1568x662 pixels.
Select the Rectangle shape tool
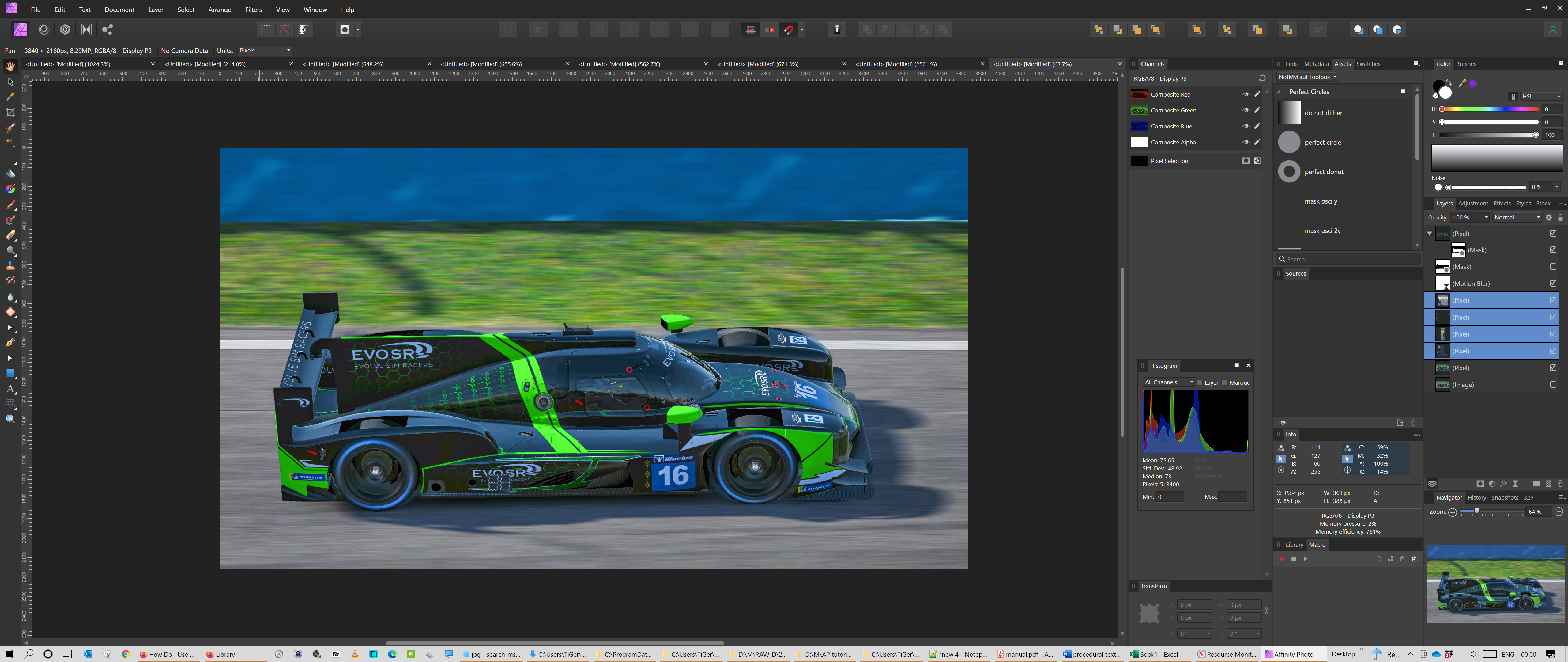tap(10, 373)
